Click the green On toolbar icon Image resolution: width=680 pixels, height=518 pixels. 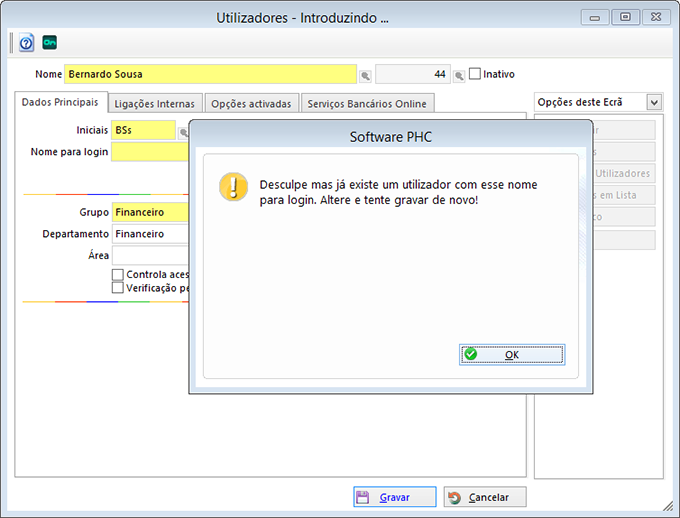click(49, 43)
